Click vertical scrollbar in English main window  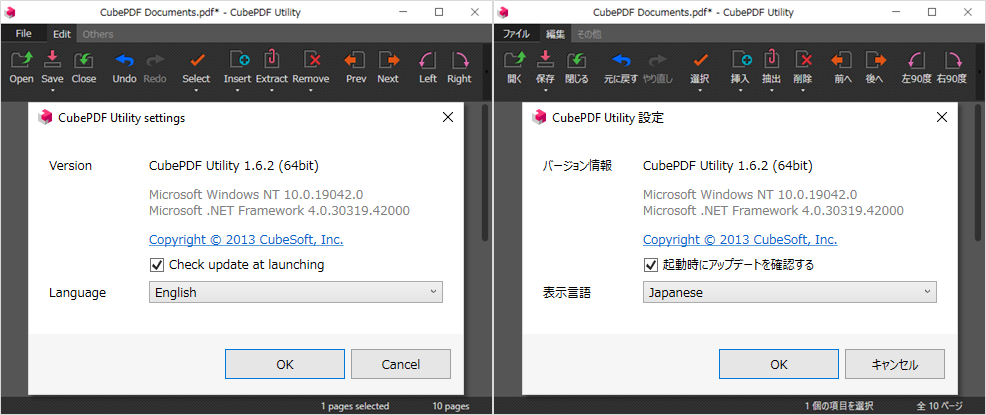pos(485,173)
